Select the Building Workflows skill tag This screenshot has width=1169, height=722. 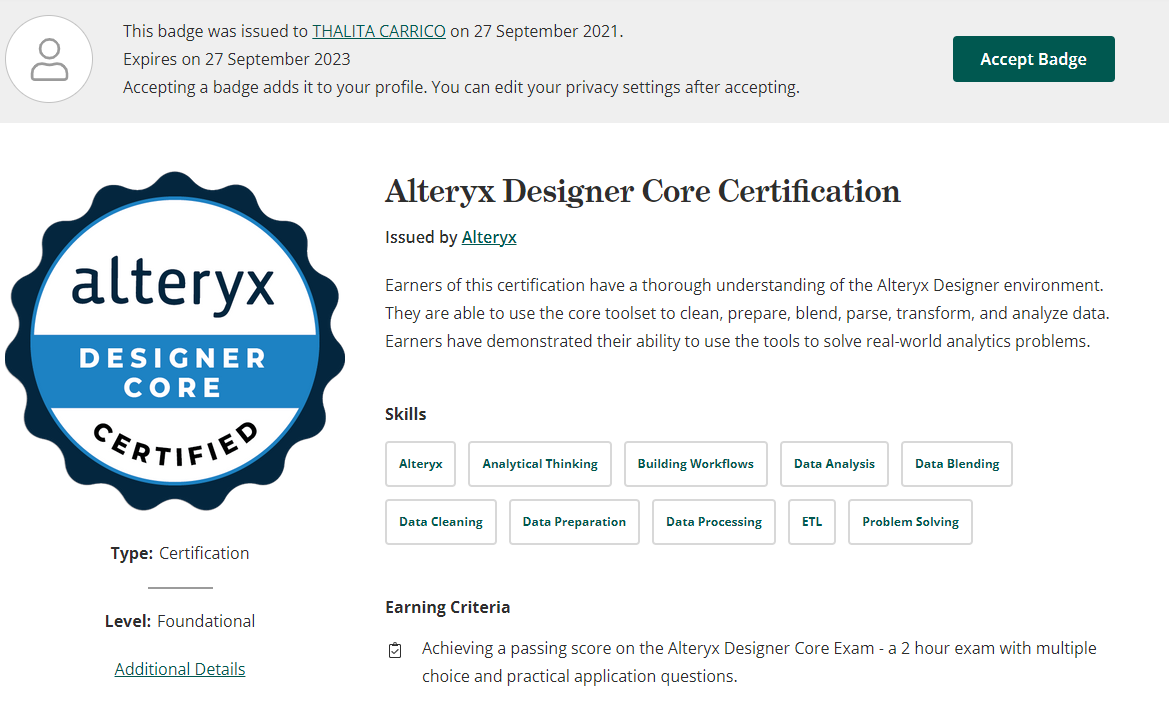coord(695,463)
